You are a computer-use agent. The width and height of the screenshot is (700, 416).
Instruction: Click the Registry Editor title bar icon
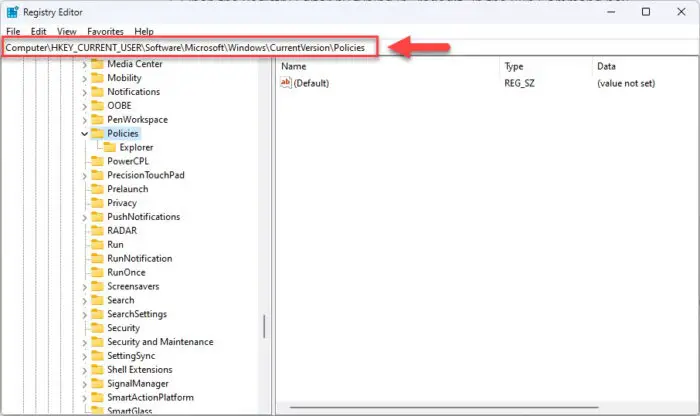[x=12, y=12]
